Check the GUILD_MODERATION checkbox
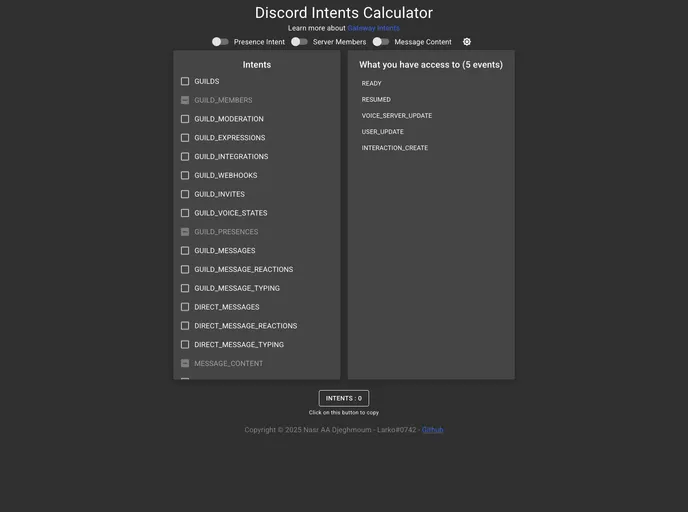This screenshot has width=688, height=512. (185, 119)
